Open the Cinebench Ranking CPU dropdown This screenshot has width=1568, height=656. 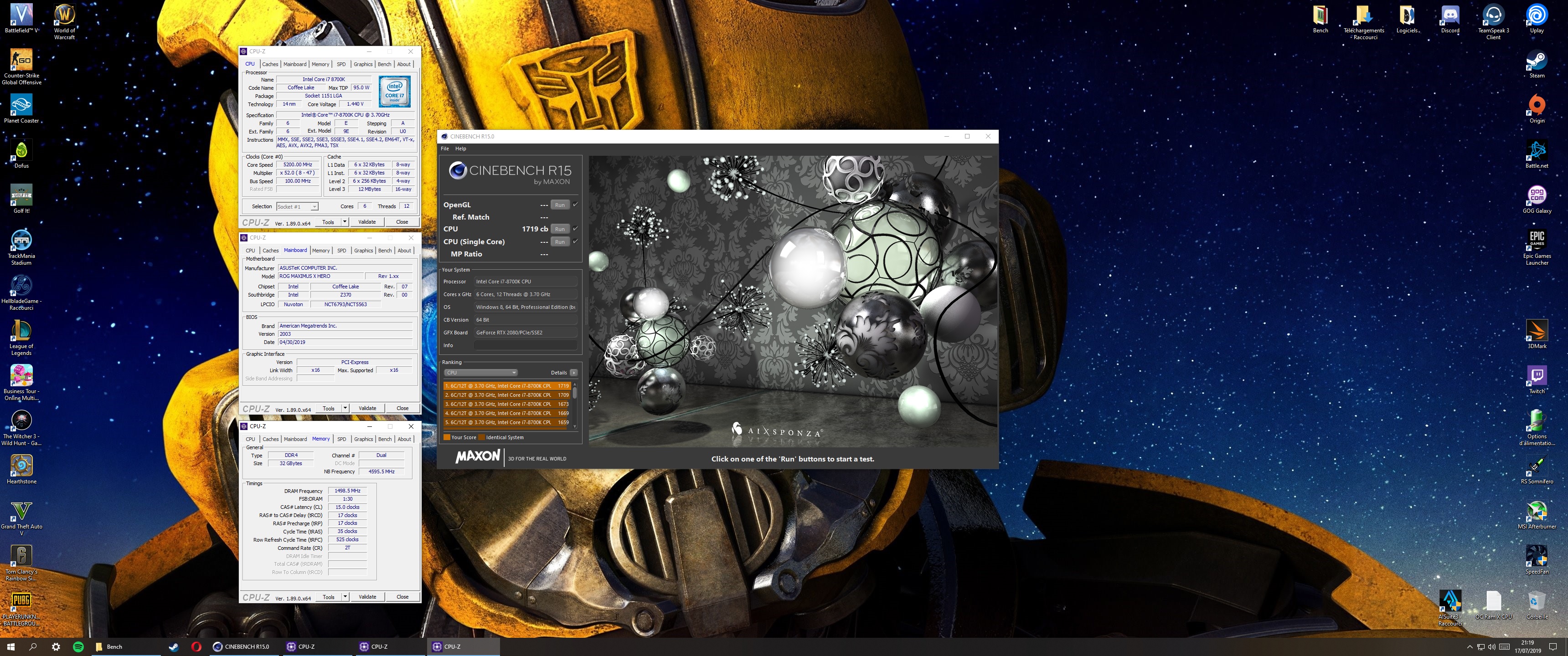click(481, 373)
